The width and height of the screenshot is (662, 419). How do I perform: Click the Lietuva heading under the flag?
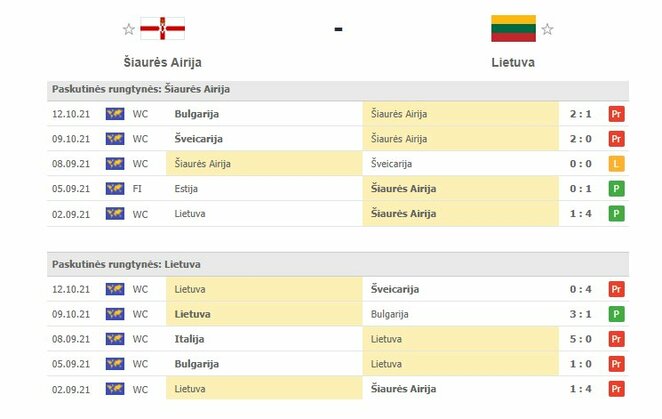[513, 62]
